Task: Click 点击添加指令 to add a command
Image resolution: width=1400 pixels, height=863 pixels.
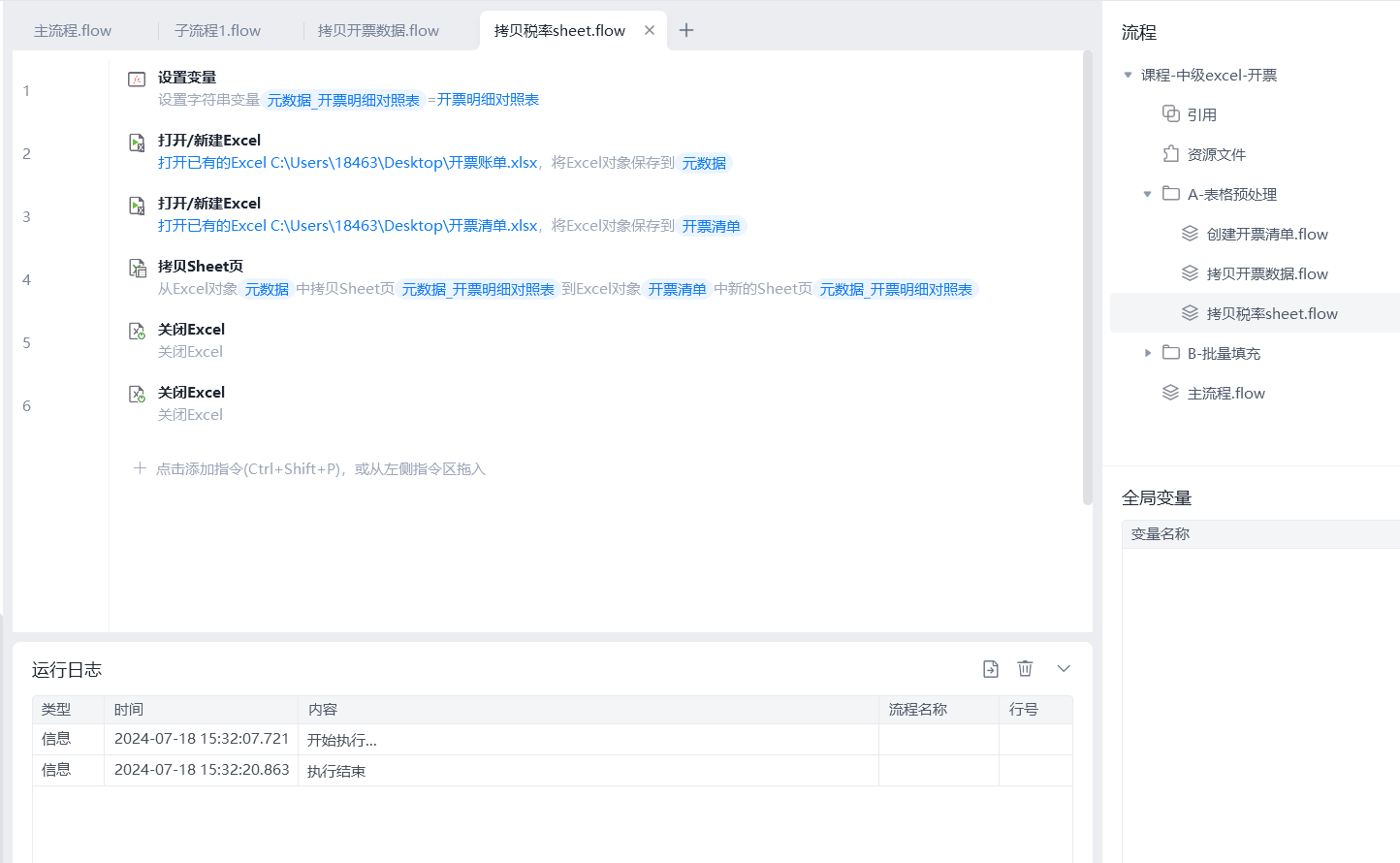Action: pos(320,469)
